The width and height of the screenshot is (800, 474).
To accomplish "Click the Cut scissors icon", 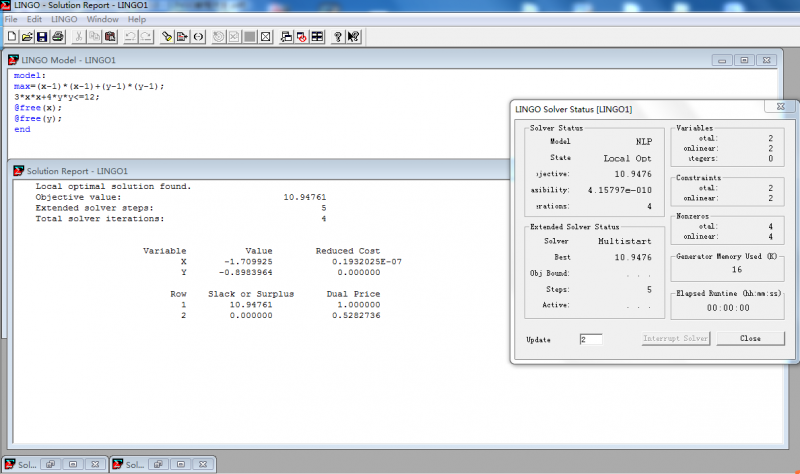I will point(79,37).
